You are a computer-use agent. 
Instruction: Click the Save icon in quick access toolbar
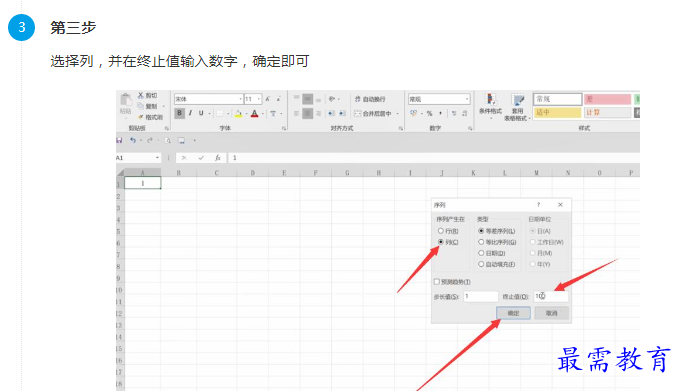(119, 140)
